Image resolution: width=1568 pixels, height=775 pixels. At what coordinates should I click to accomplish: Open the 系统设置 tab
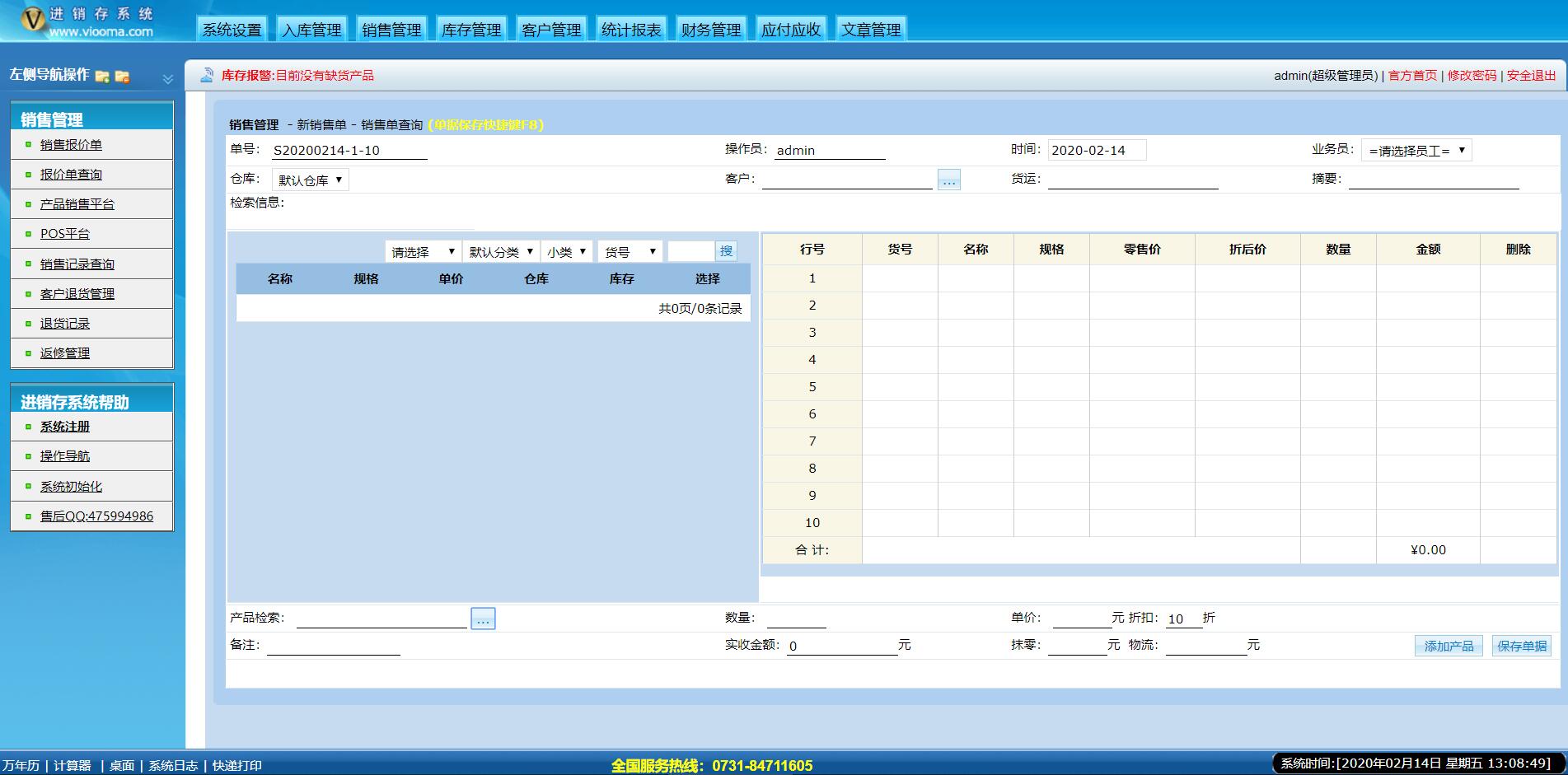[232, 30]
